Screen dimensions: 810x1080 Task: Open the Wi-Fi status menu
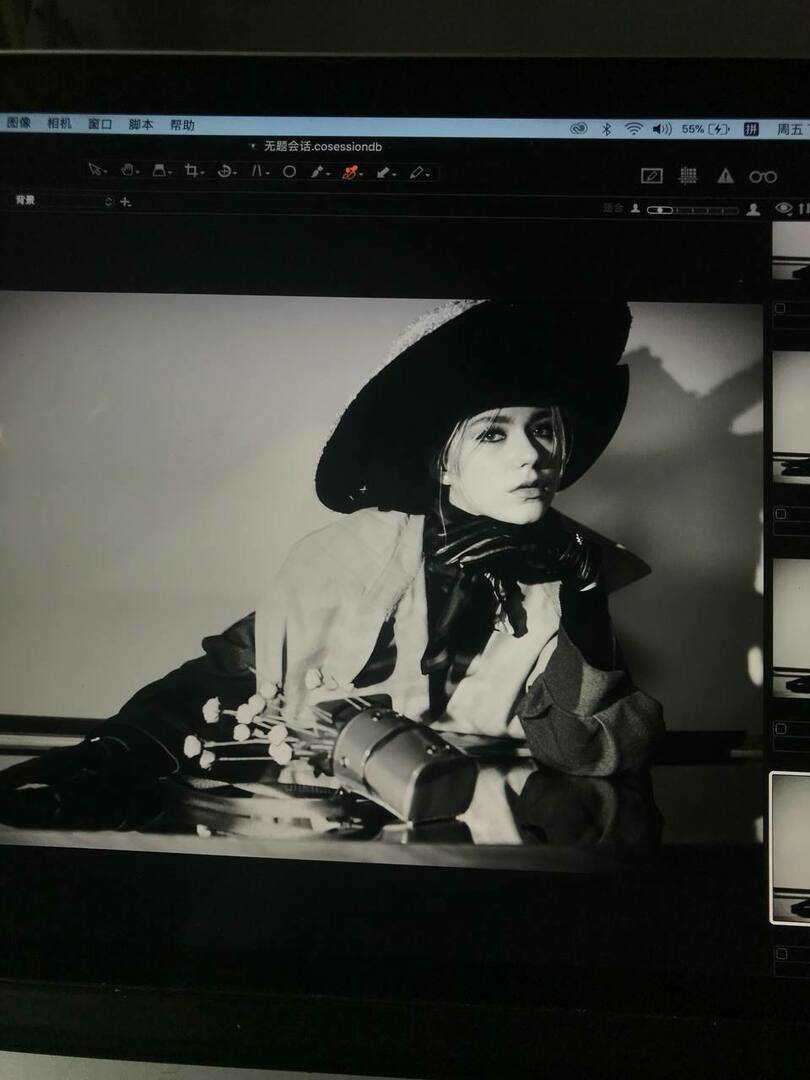pyautogui.click(x=634, y=128)
